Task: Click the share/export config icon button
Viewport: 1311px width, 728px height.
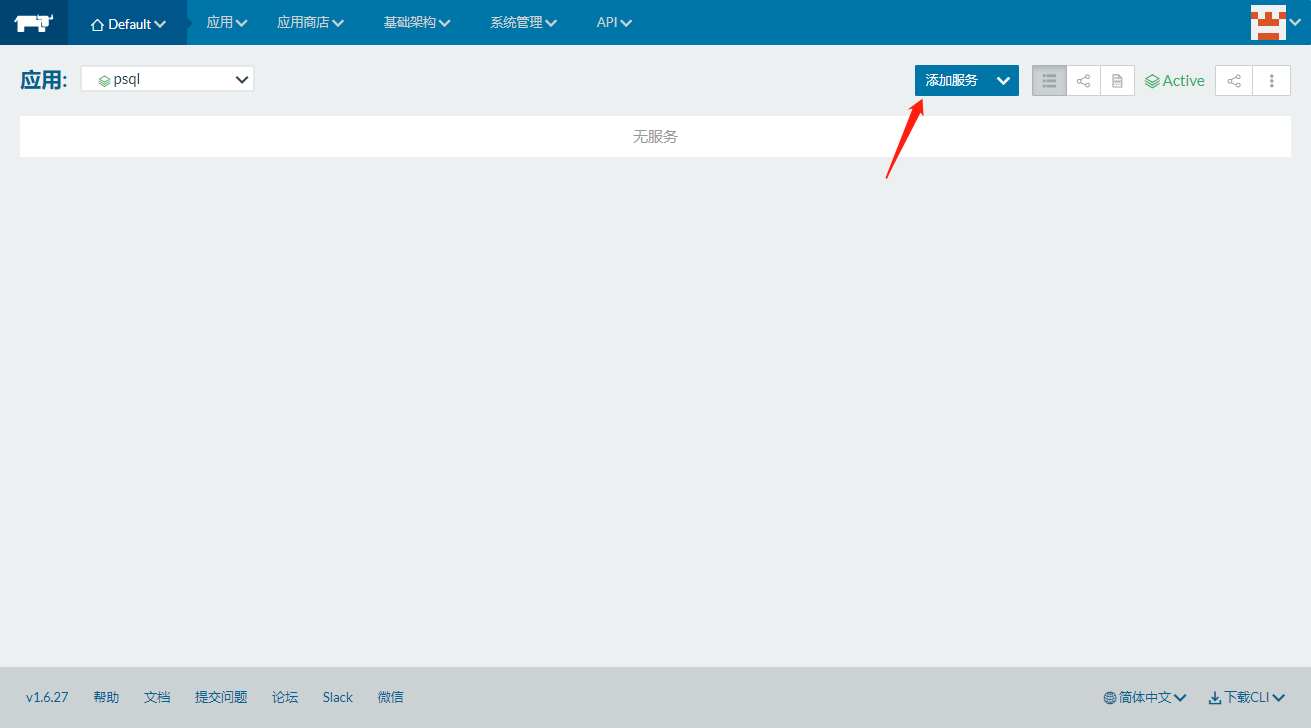Action: [1234, 81]
